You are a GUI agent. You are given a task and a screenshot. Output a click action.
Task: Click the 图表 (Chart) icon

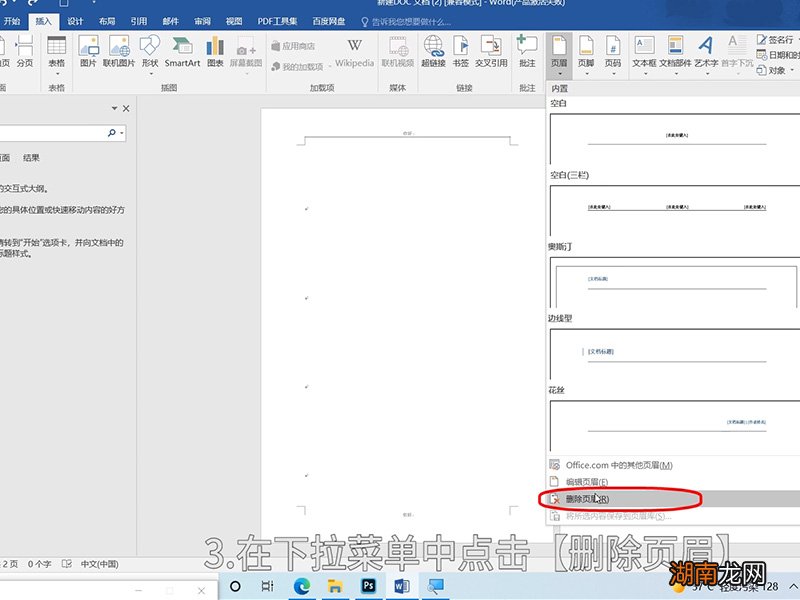(x=216, y=50)
